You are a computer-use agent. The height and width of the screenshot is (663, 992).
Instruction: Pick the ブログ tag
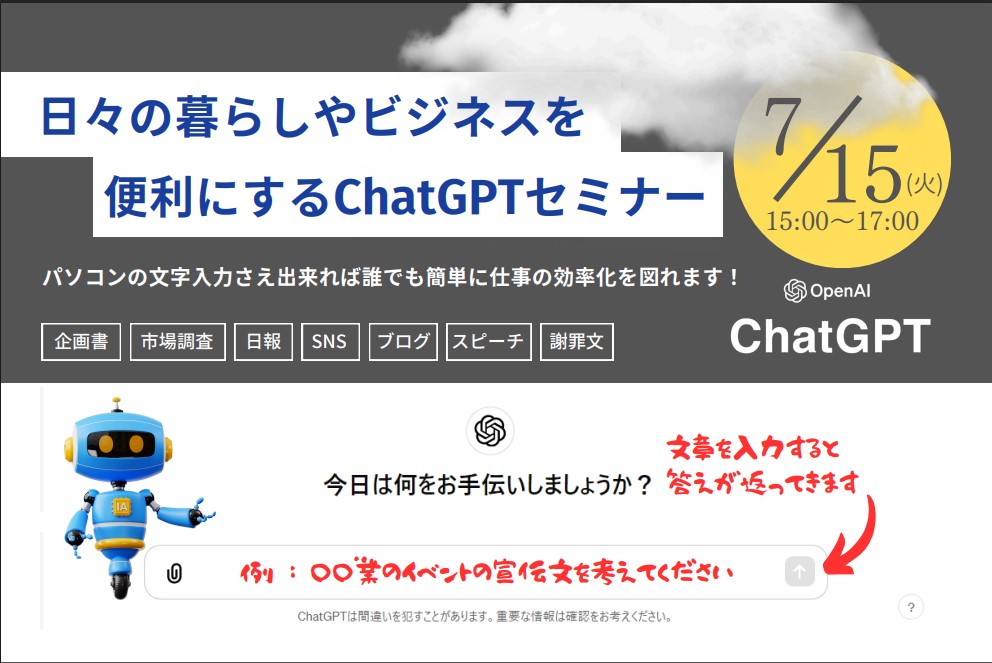pyautogui.click(x=404, y=341)
